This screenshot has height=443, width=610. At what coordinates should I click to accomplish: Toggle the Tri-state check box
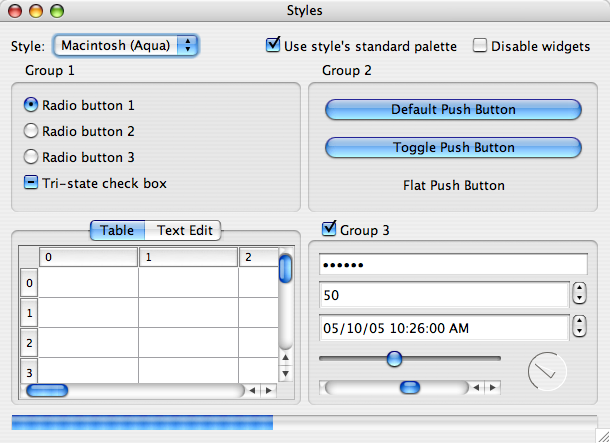(31, 183)
